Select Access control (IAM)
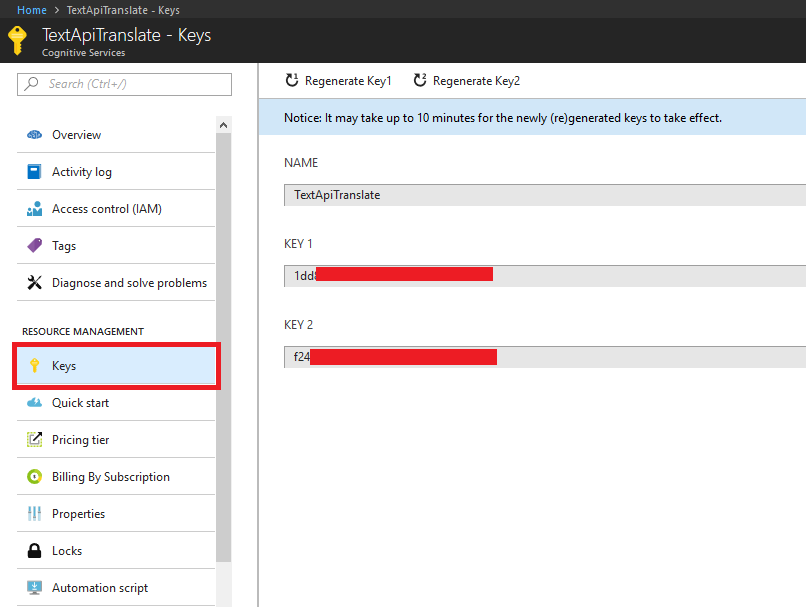Viewport: 806px width, 607px height. tap(116, 209)
